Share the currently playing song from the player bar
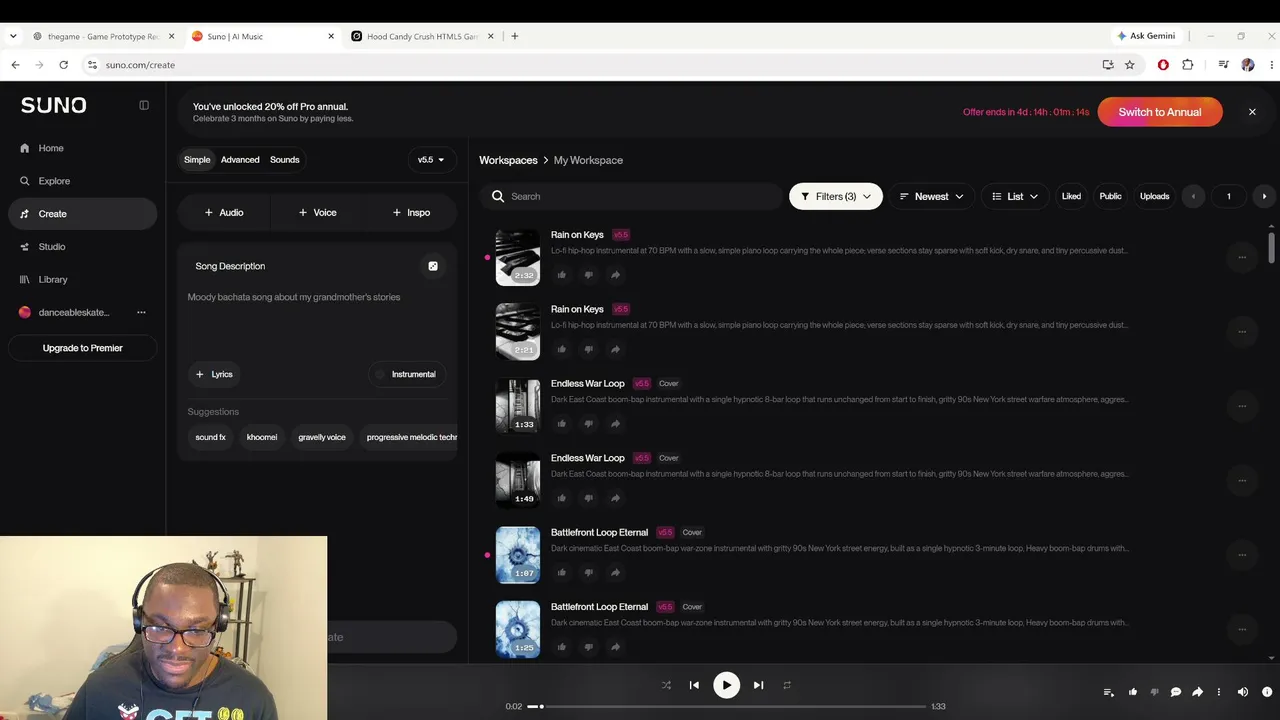 [1197, 692]
